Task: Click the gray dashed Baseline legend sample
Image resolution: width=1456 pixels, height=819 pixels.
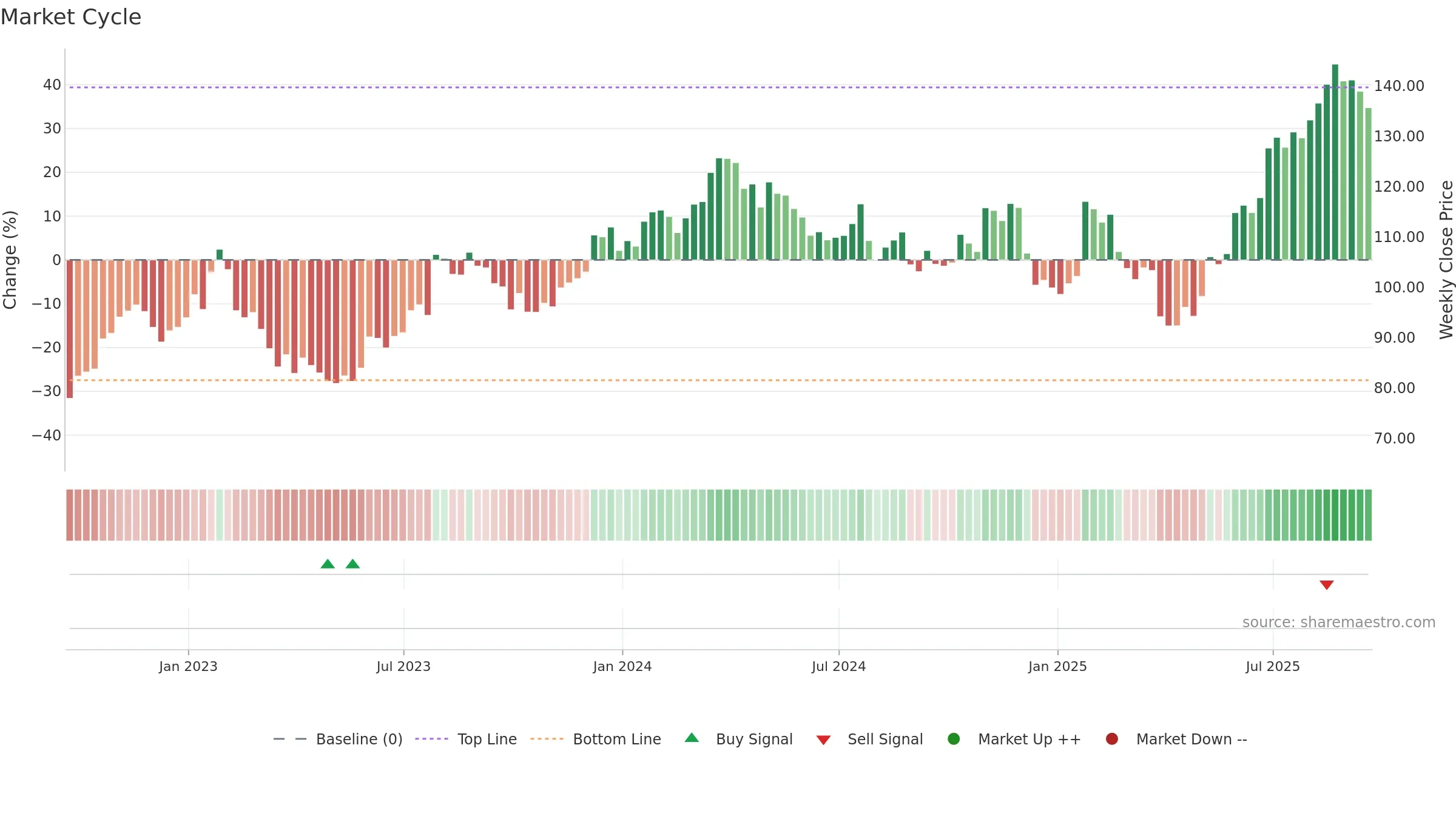Action: pos(290,739)
